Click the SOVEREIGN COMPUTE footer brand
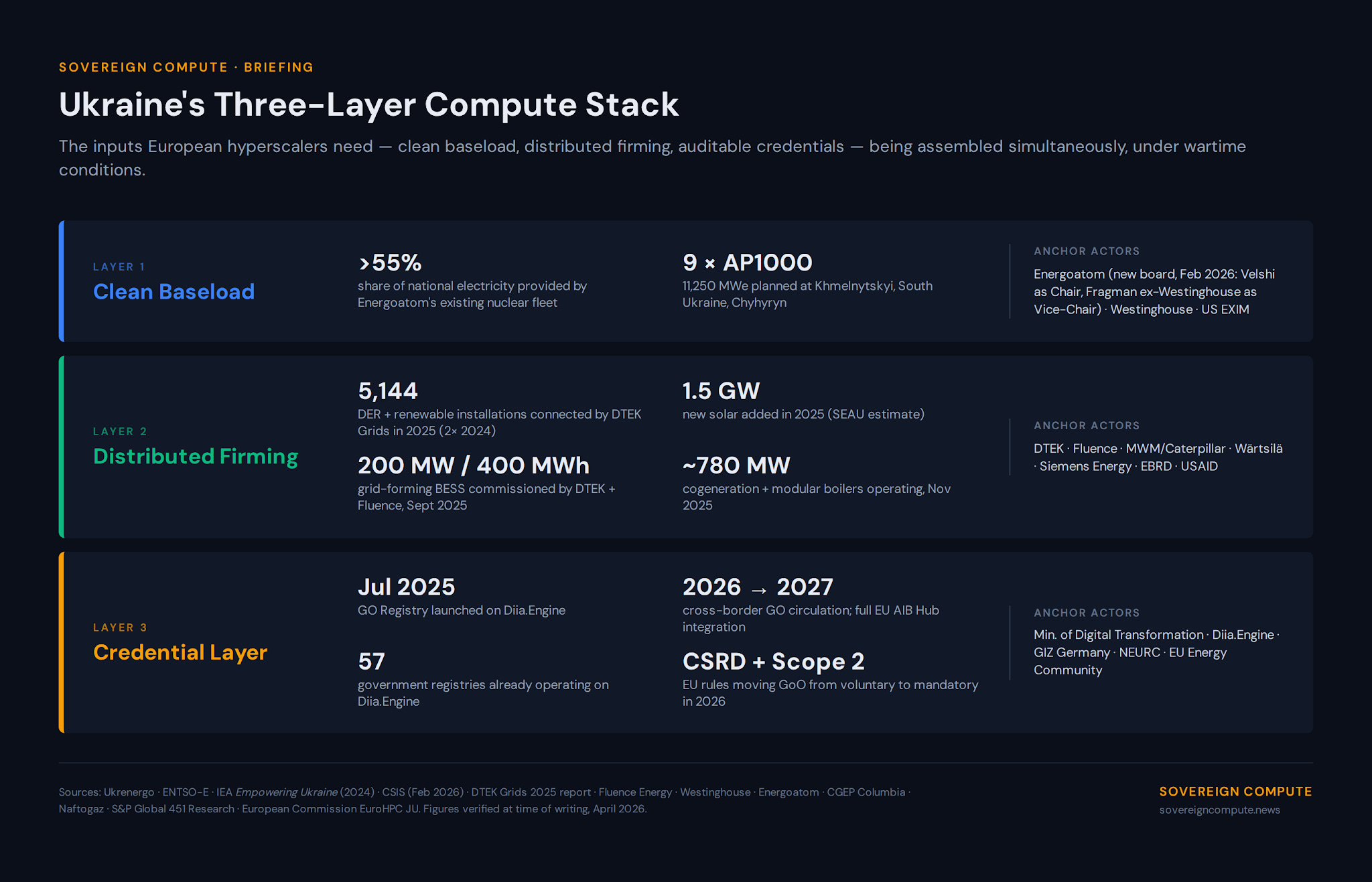1372x882 pixels. 1235,792
